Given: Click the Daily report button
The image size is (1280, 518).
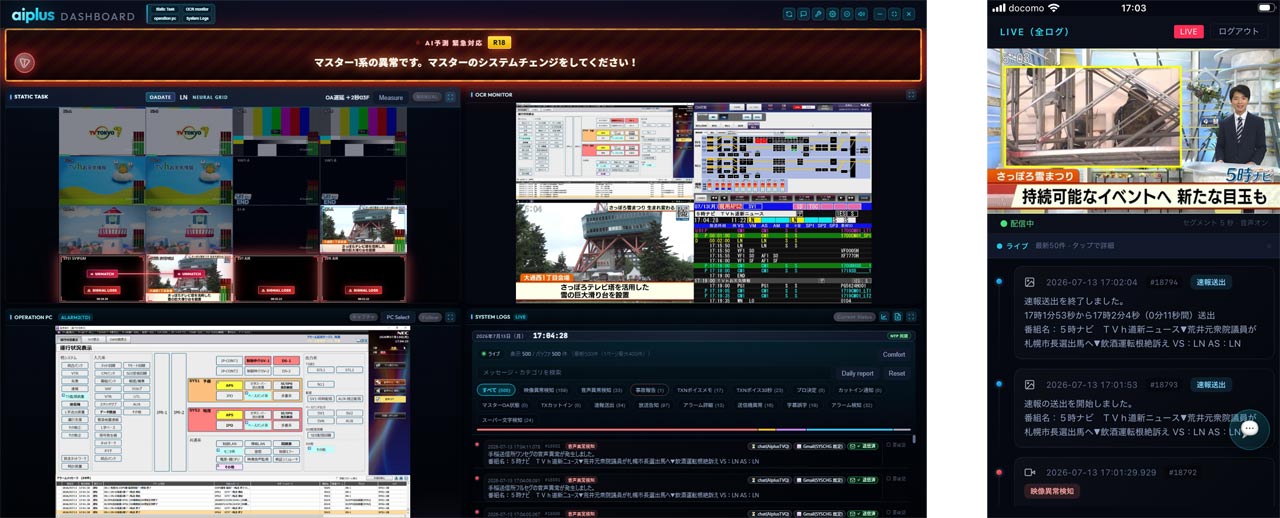Looking at the screenshot, I should (x=857, y=373).
